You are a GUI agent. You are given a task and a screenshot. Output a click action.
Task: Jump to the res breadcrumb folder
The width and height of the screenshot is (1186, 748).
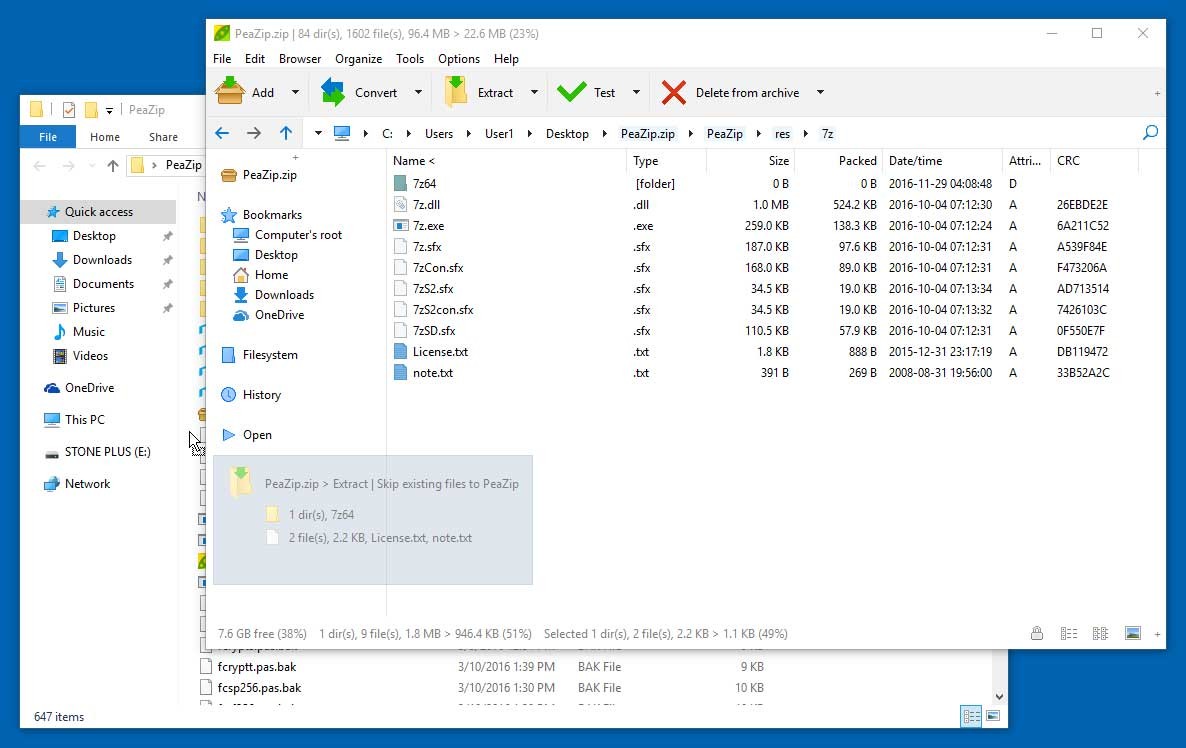coord(782,132)
